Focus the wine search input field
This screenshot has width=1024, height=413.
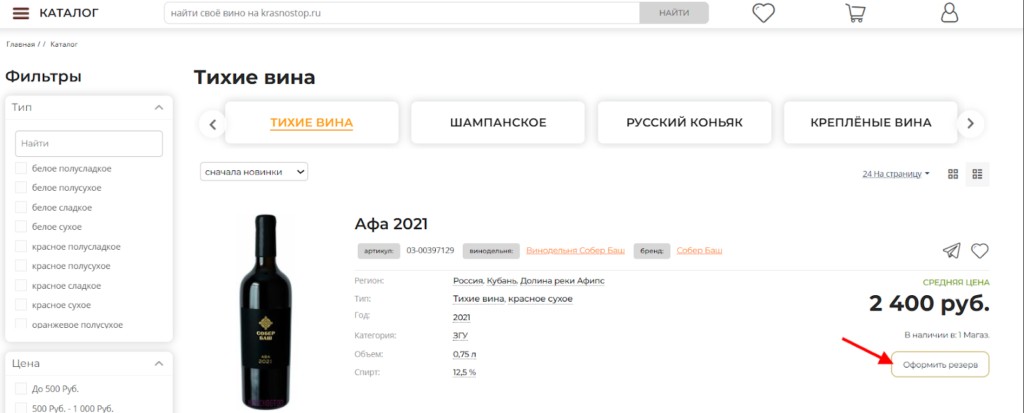[x=400, y=13]
